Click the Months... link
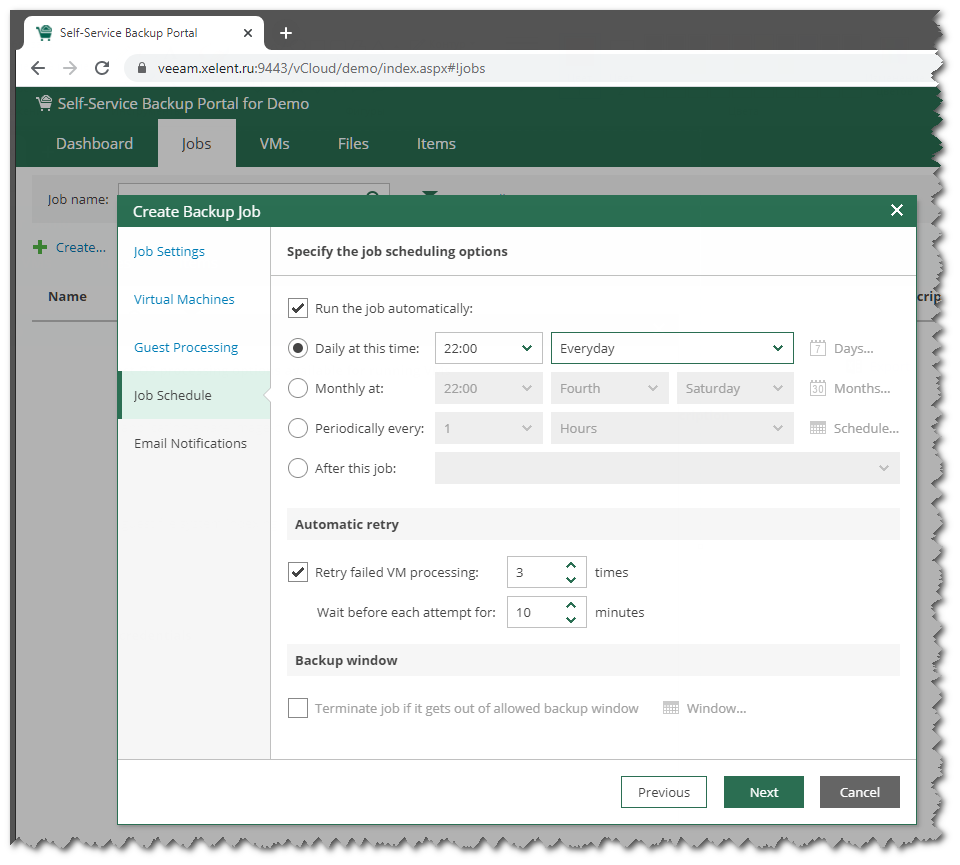The width and height of the screenshot is (960, 865). 862,388
